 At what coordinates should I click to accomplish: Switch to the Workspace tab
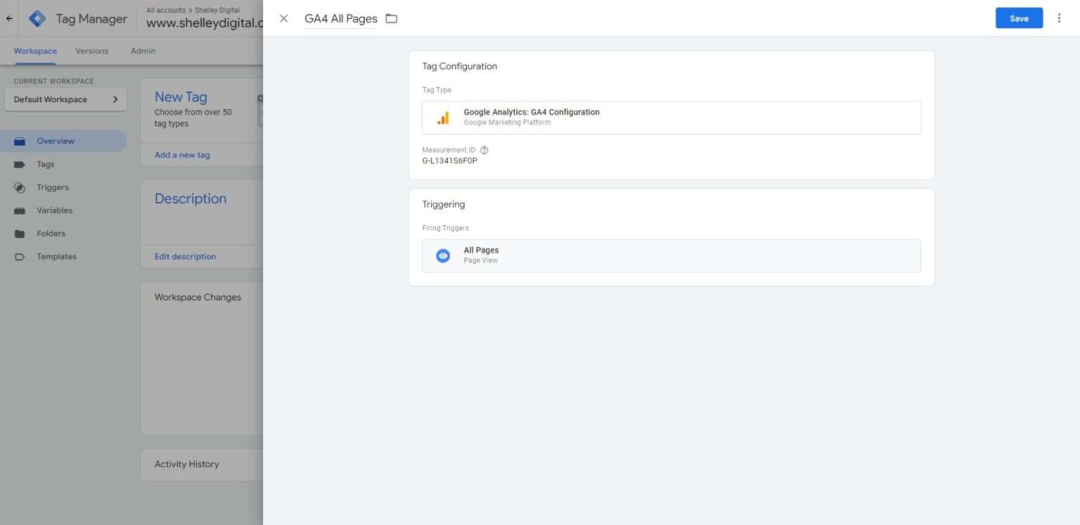[35, 51]
